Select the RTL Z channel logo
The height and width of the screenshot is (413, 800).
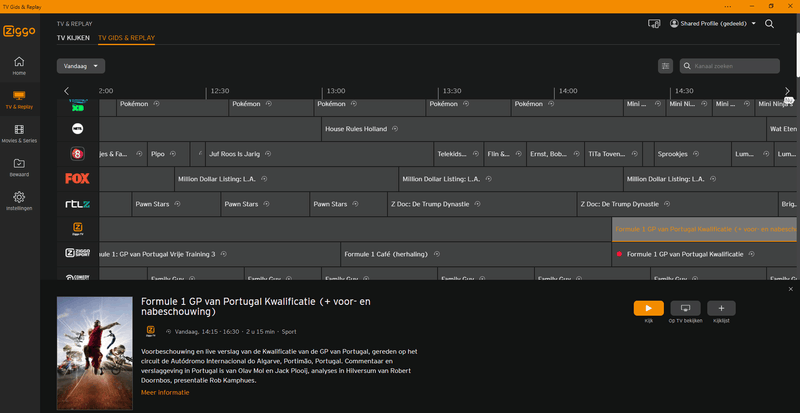click(78, 204)
